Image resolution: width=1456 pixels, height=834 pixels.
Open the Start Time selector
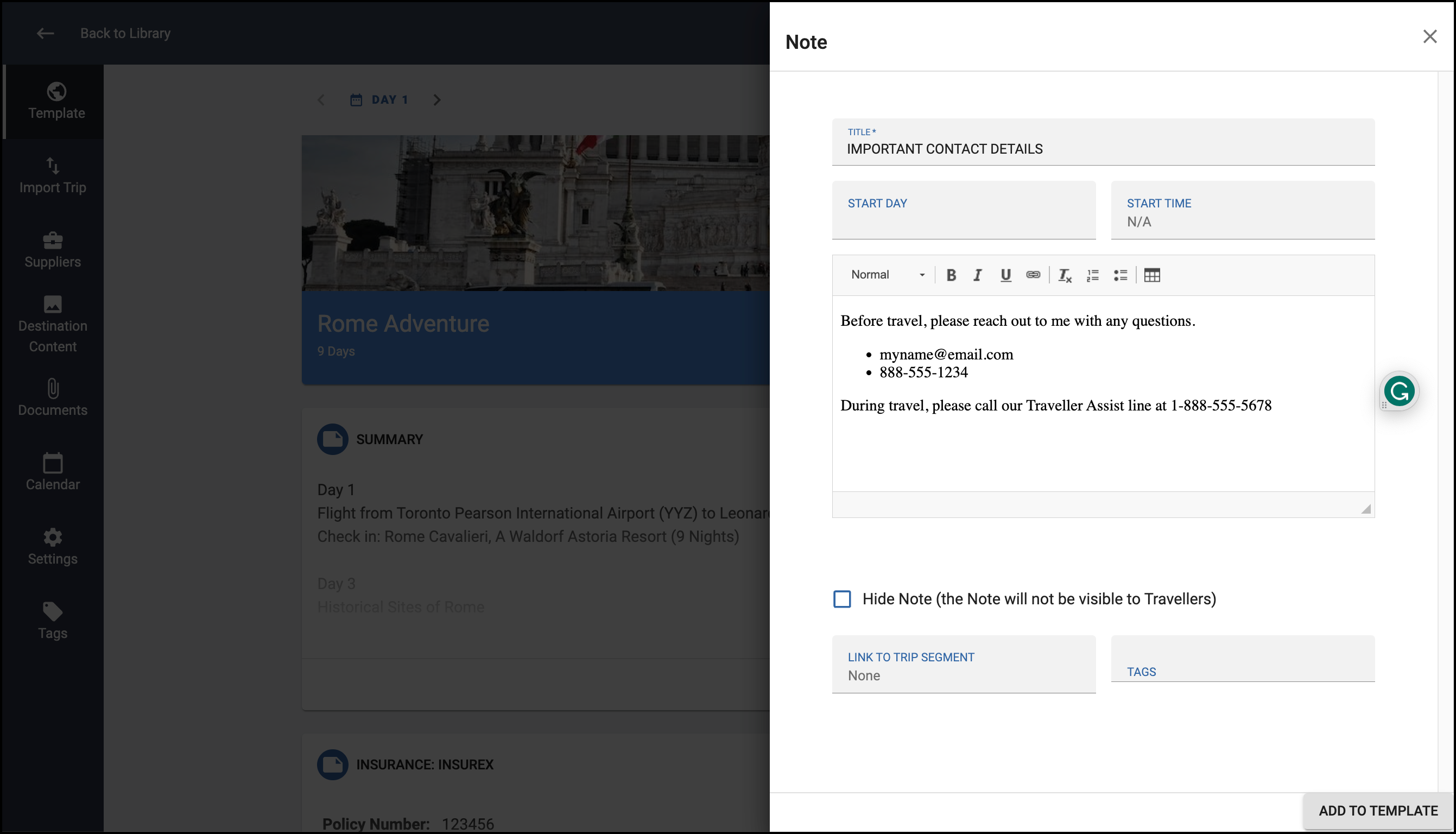[x=1243, y=210]
